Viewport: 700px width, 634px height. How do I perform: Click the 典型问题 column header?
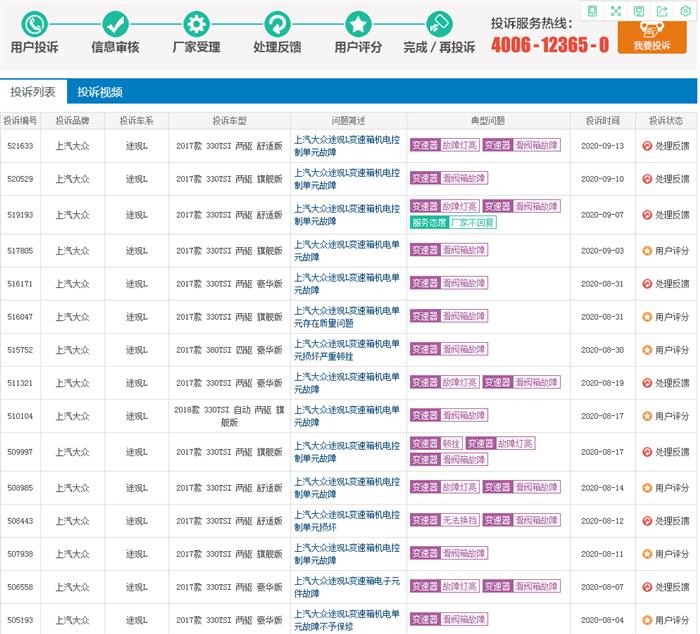(x=488, y=121)
